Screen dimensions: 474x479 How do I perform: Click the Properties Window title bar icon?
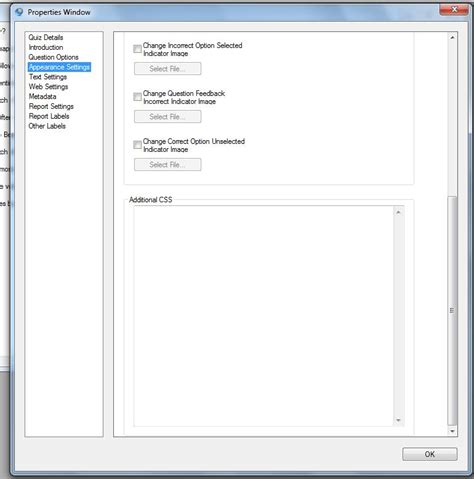pyautogui.click(x=19, y=12)
